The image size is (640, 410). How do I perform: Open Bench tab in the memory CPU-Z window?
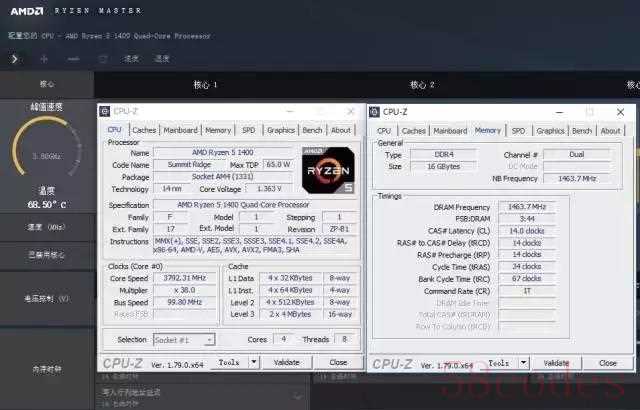click(x=582, y=131)
